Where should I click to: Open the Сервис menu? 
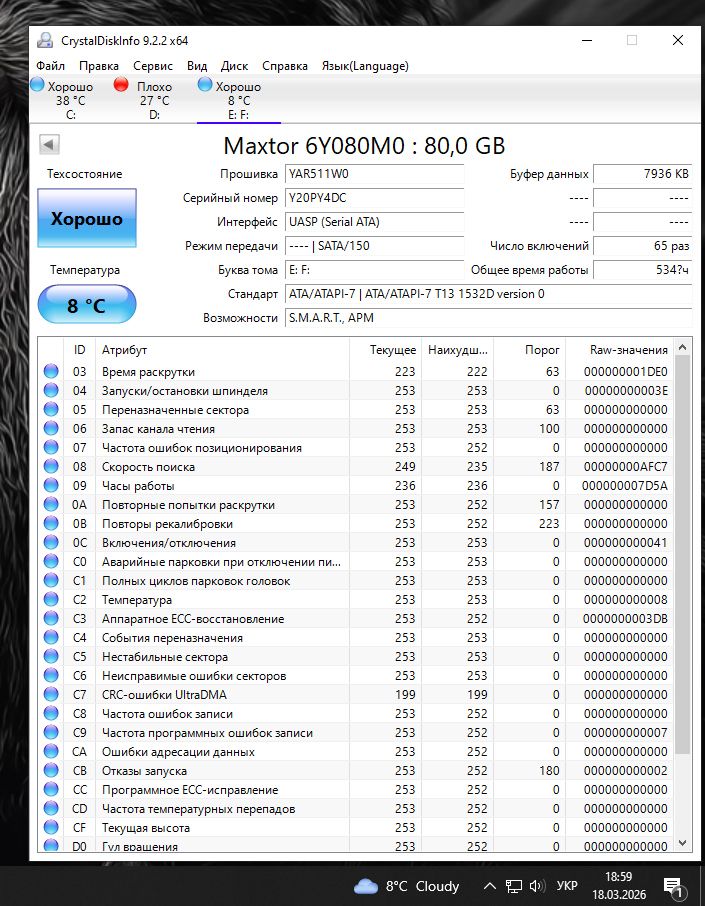153,66
